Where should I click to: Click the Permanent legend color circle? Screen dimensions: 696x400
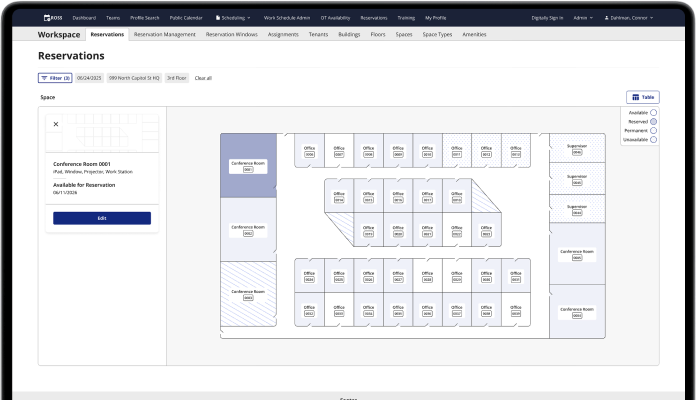click(x=653, y=130)
